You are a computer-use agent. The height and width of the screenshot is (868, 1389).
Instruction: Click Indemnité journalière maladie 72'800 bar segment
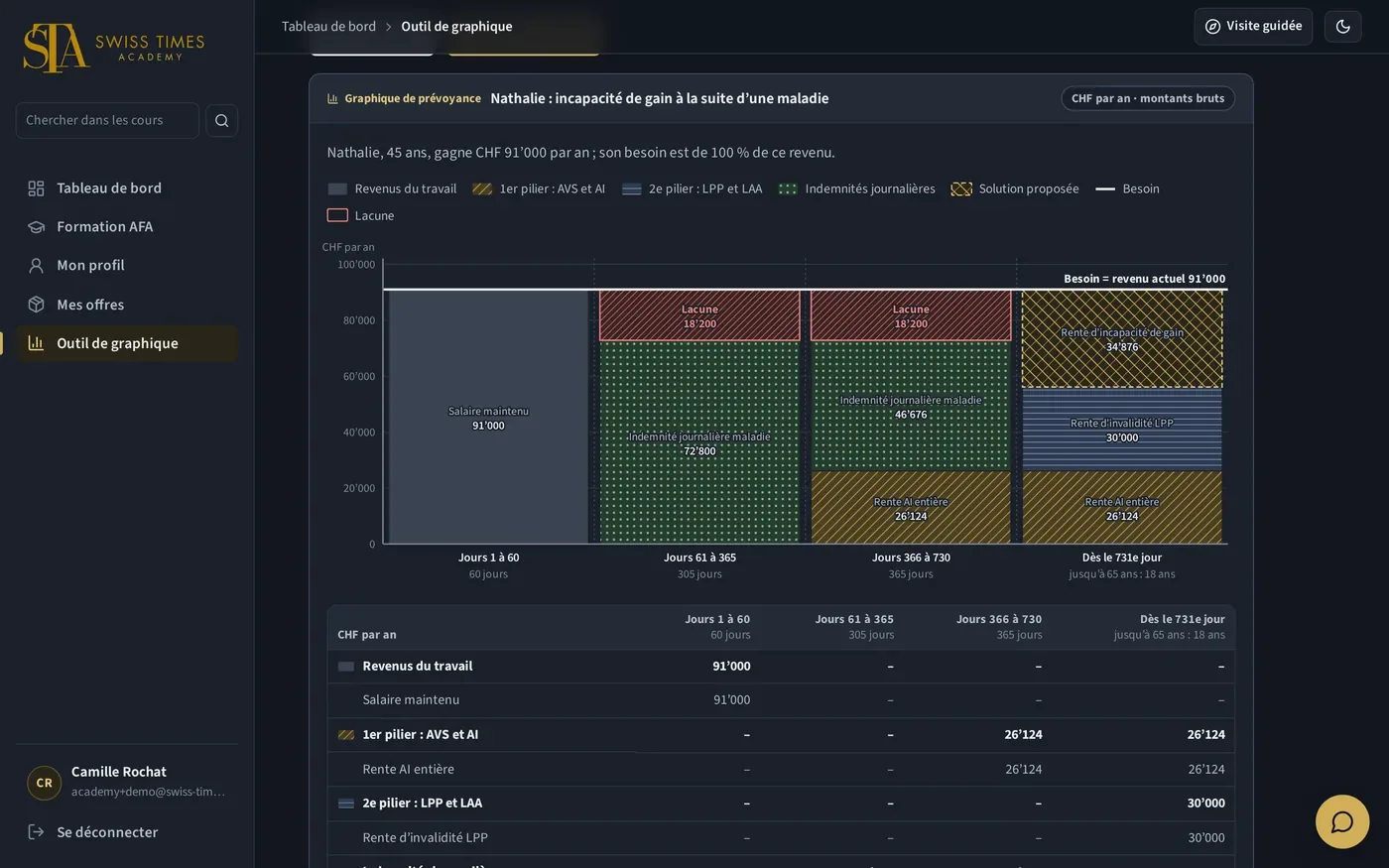699,442
